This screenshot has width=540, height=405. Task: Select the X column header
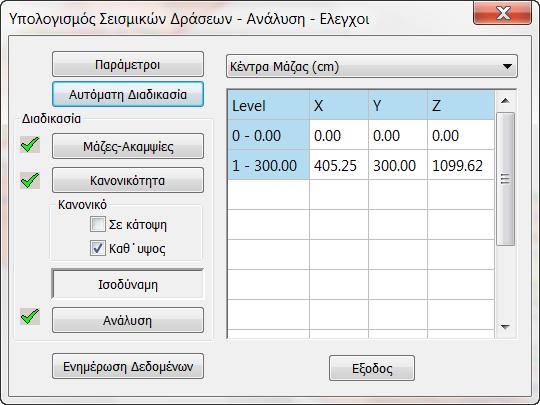tap(339, 105)
